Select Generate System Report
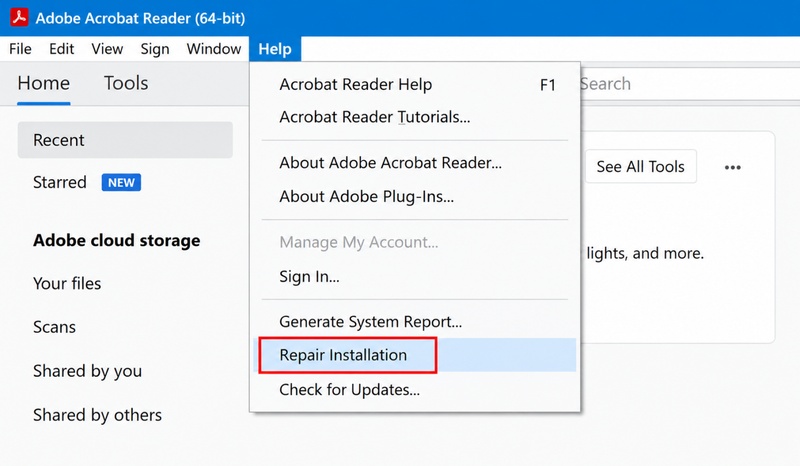800x466 pixels. coord(415,322)
